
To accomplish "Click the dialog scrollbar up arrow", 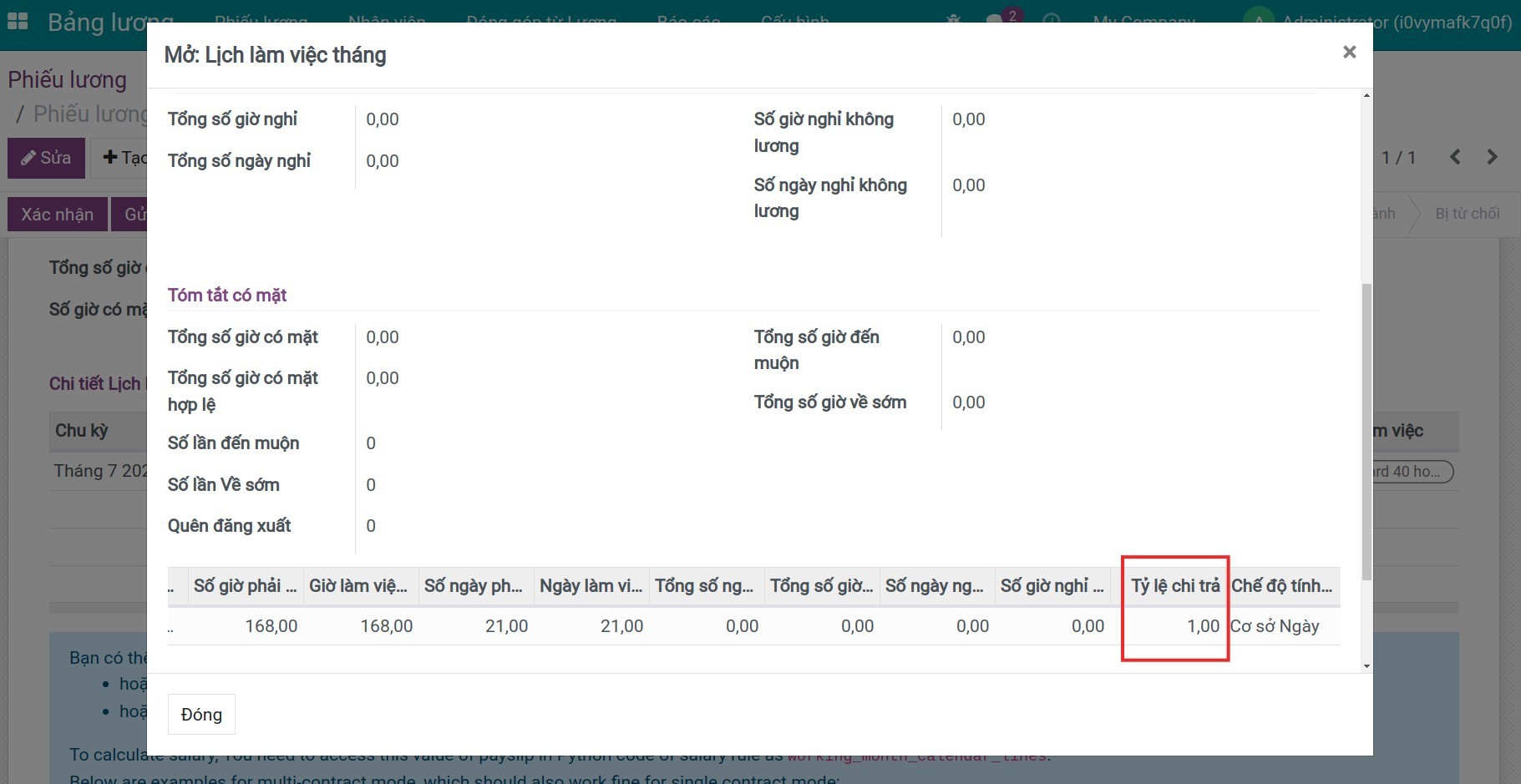I will (1366, 96).
